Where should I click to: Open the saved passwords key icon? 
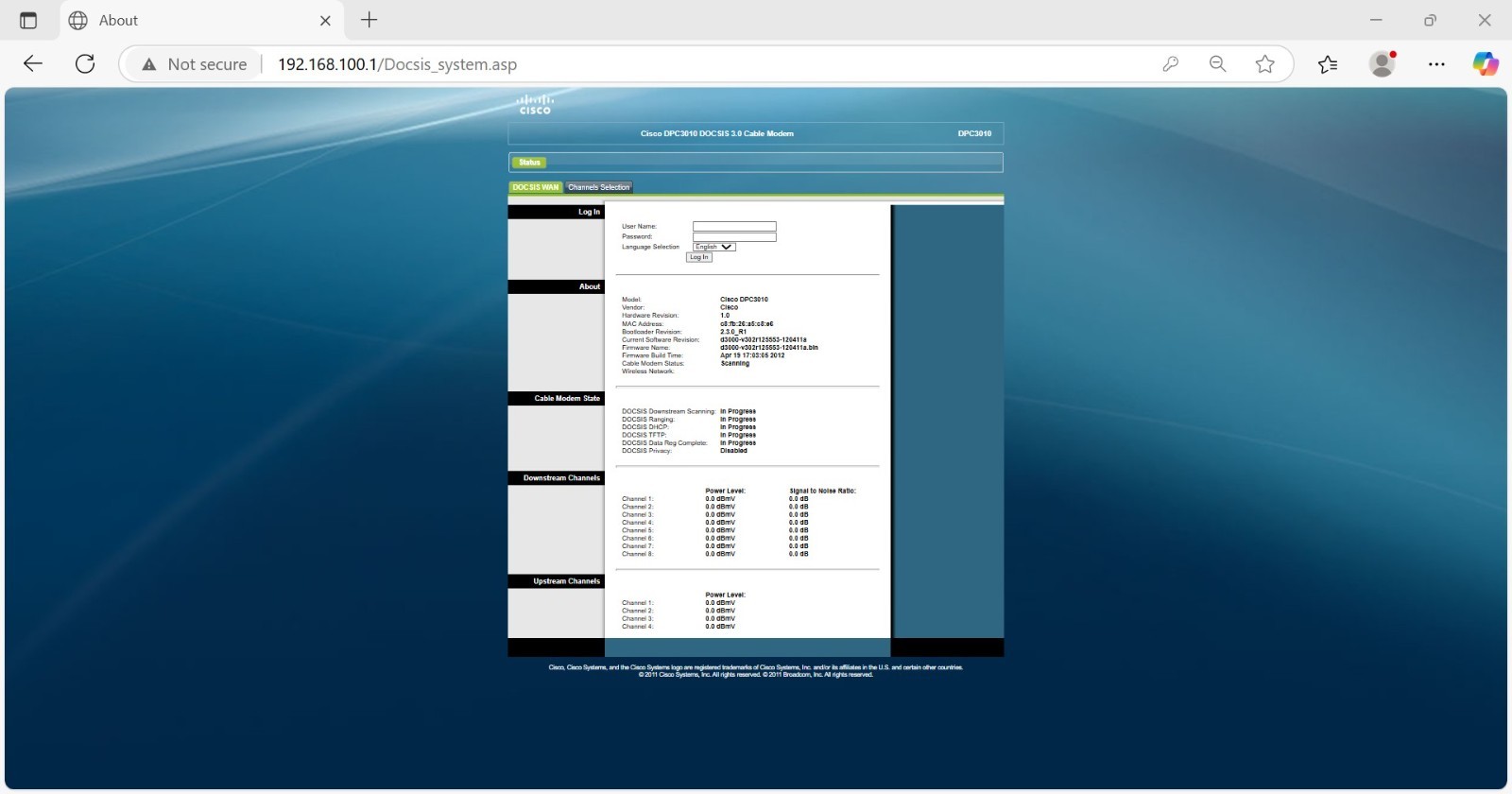coord(1171,64)
